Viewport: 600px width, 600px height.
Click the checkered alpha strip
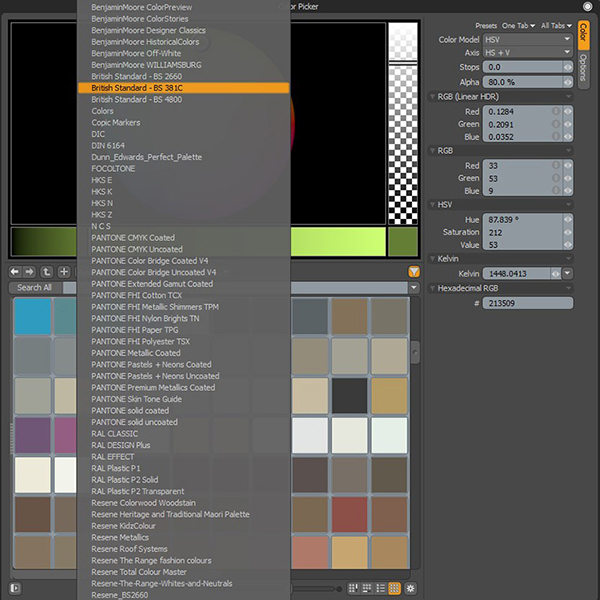click(x=403, y=123)
